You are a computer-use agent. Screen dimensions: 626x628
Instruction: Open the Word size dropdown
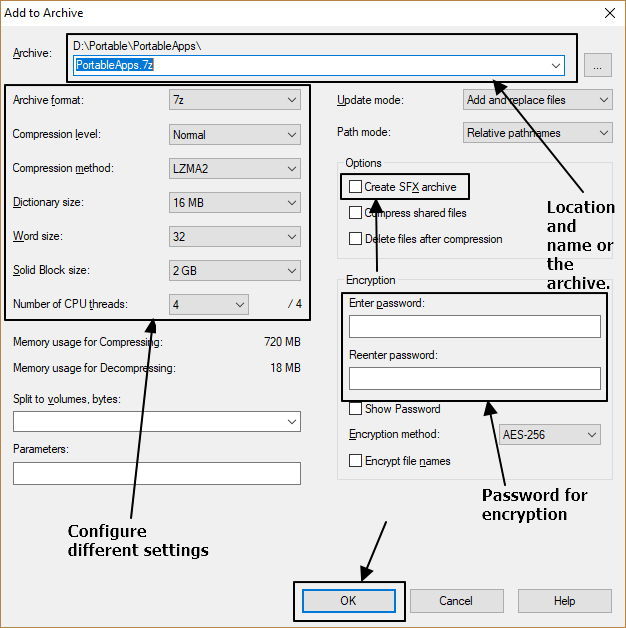[235, 237]
